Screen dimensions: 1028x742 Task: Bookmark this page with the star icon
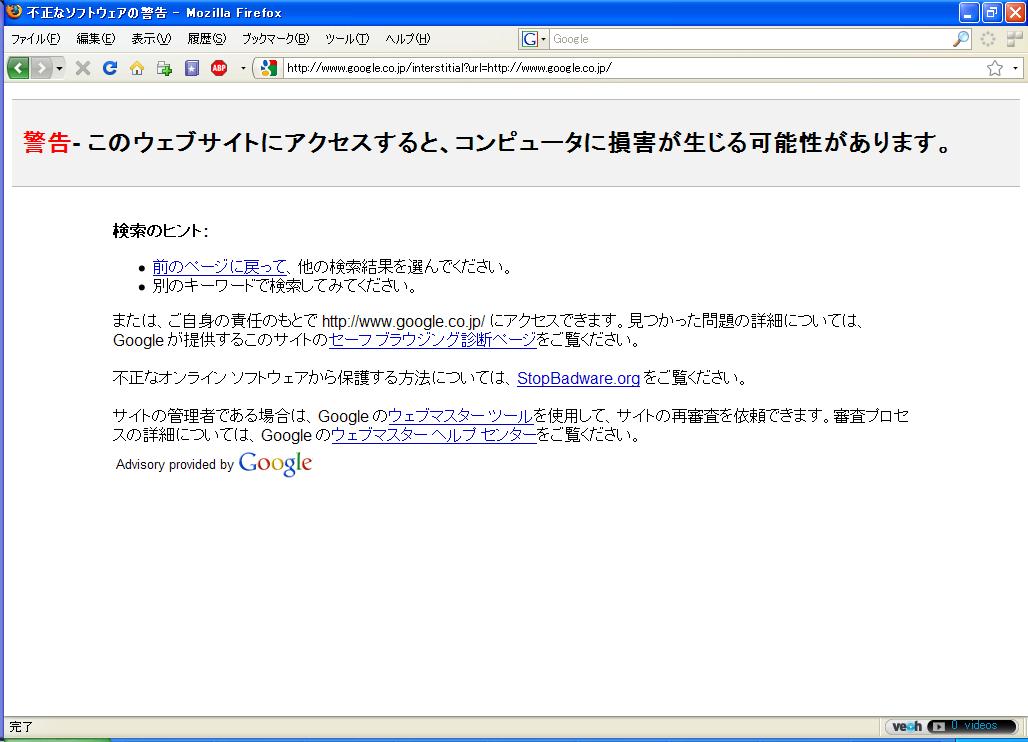point(995,68)
